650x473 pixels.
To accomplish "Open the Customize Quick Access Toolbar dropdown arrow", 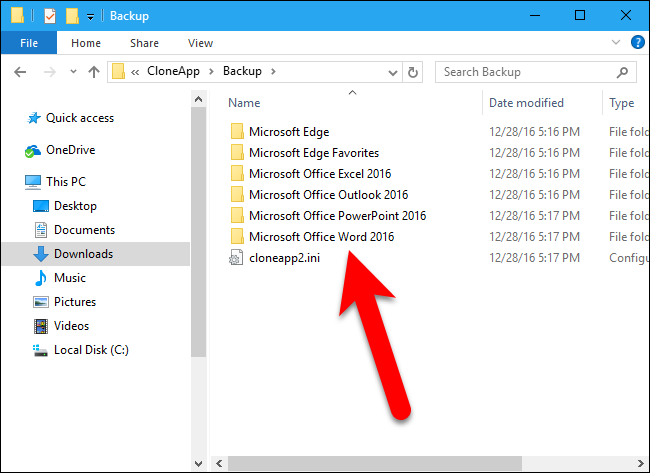I will pyautogui.click(x=90, y=17).
